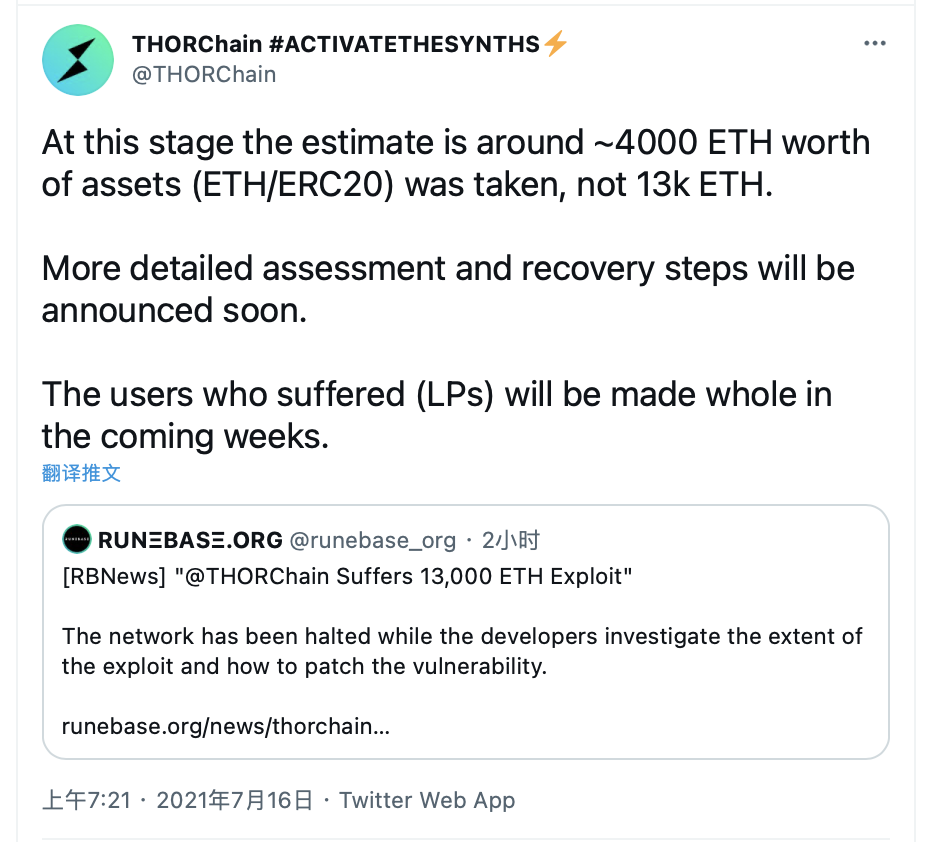Open the three-dot tweet options menu

874,43
